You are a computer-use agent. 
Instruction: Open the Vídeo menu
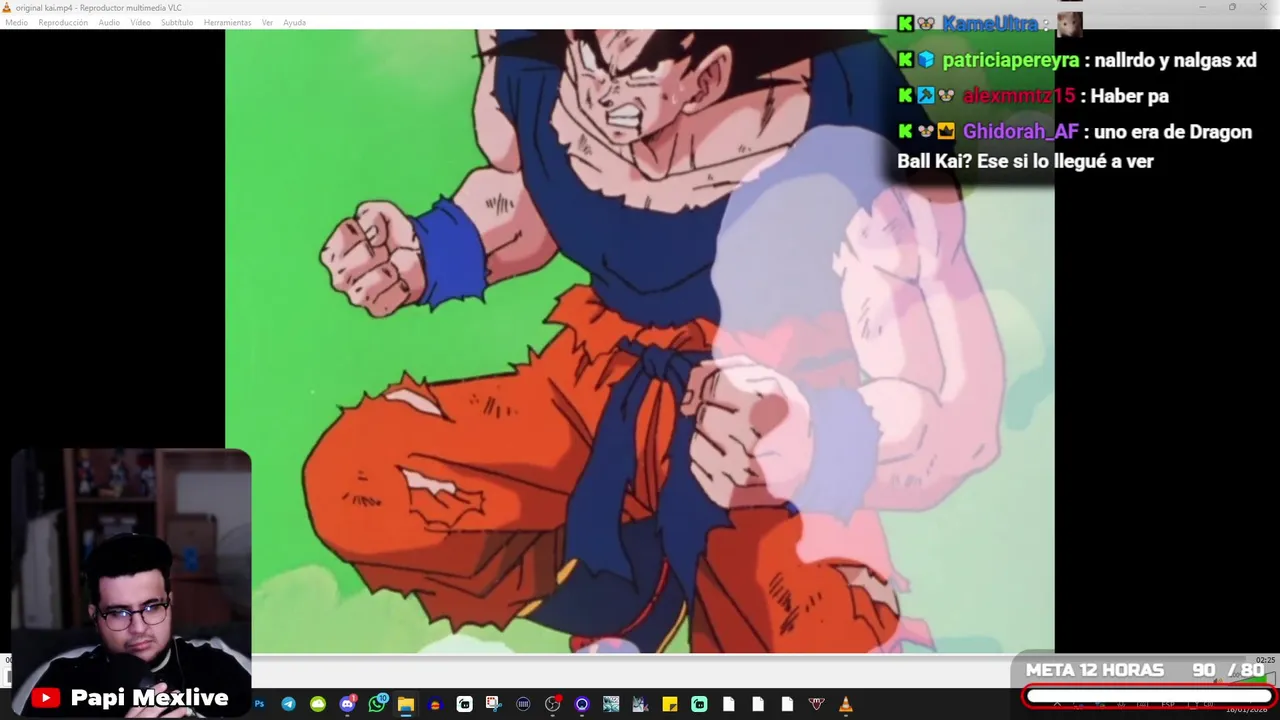(x=140, y=22)
